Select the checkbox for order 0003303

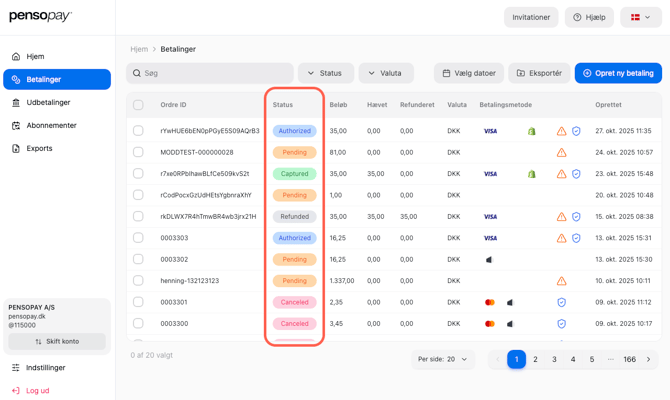click(x=138, y=238)
